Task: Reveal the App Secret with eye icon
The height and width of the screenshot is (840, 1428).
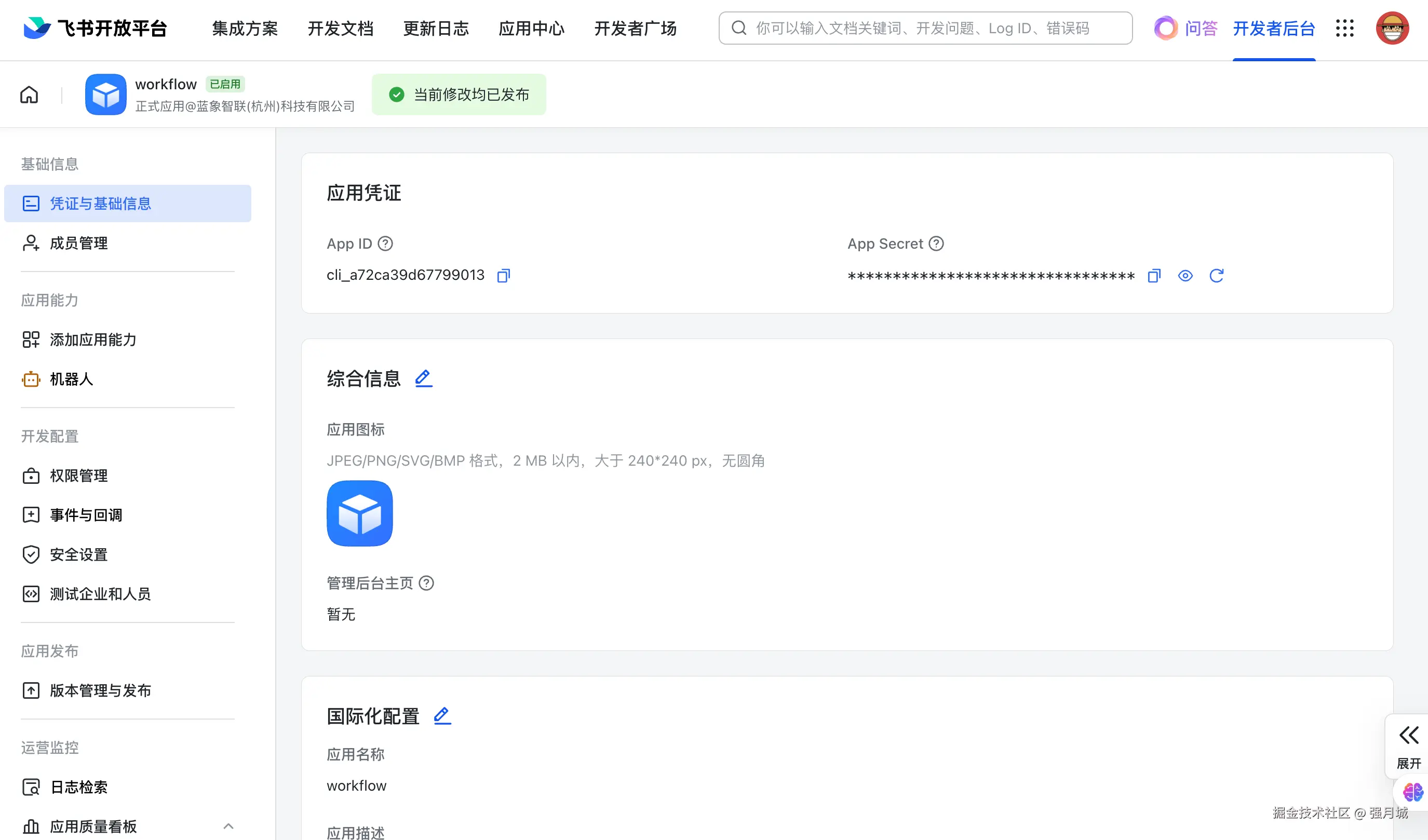Action: (x=1185, y=276)
